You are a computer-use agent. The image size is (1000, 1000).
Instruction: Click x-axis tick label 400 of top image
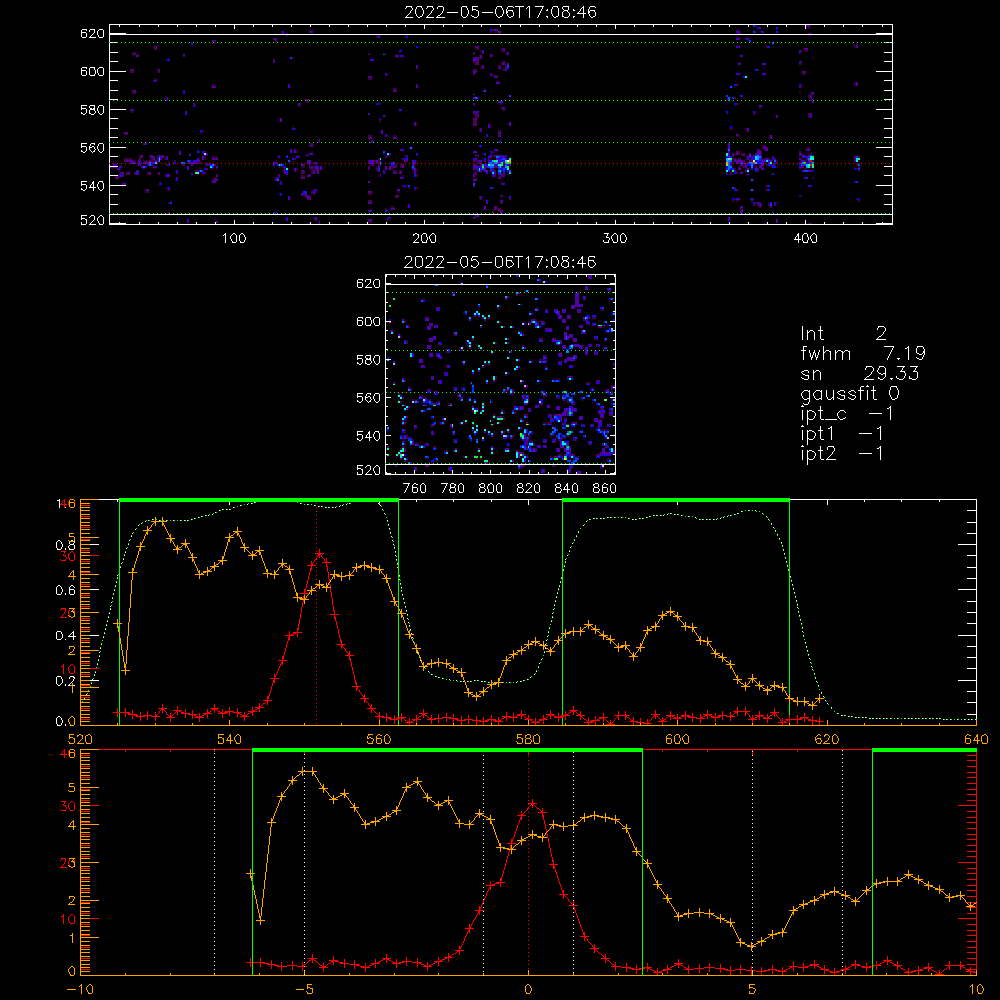pyautogui.click(x=805, y=239)
